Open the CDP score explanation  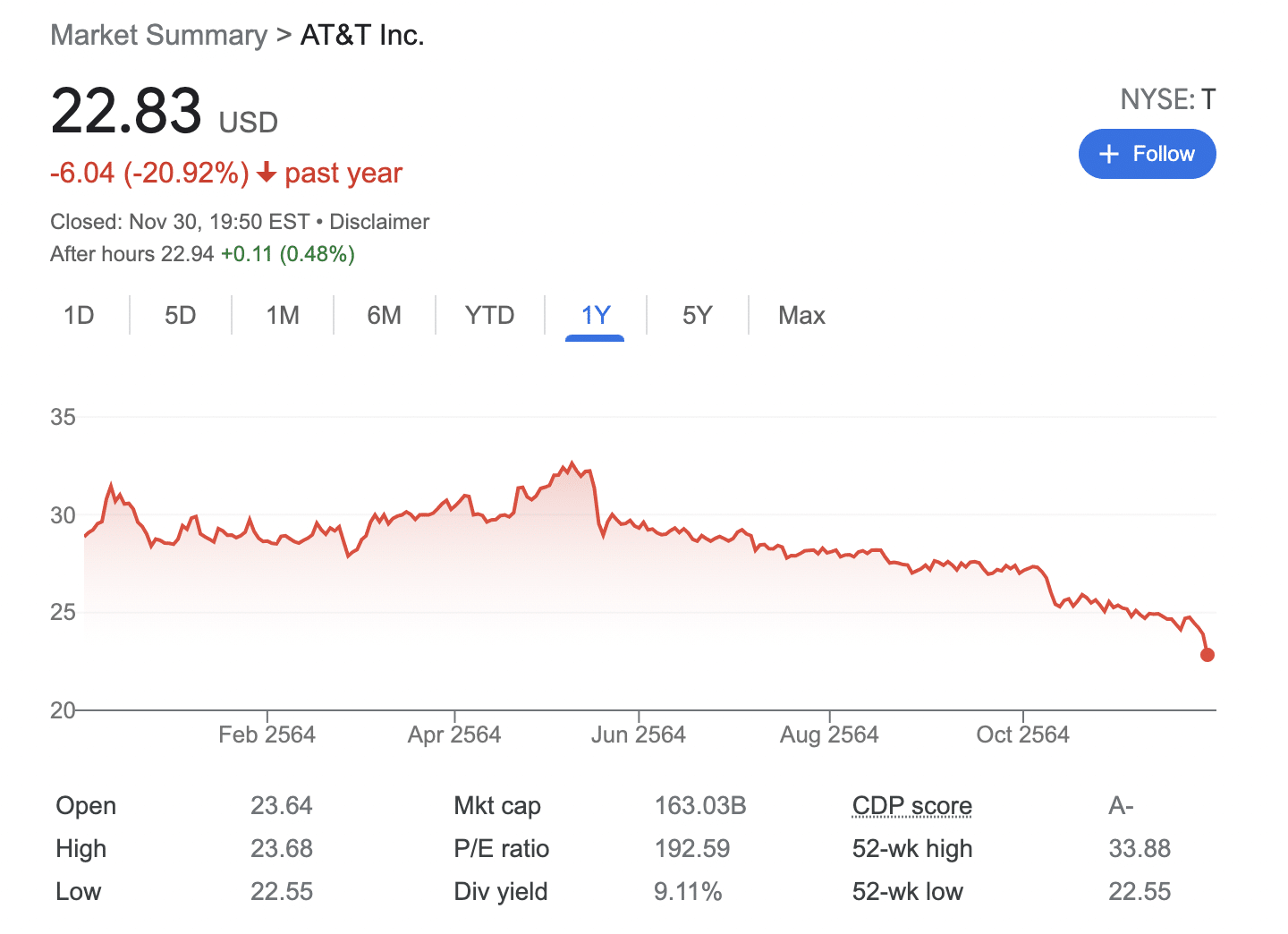pos(911,805)
